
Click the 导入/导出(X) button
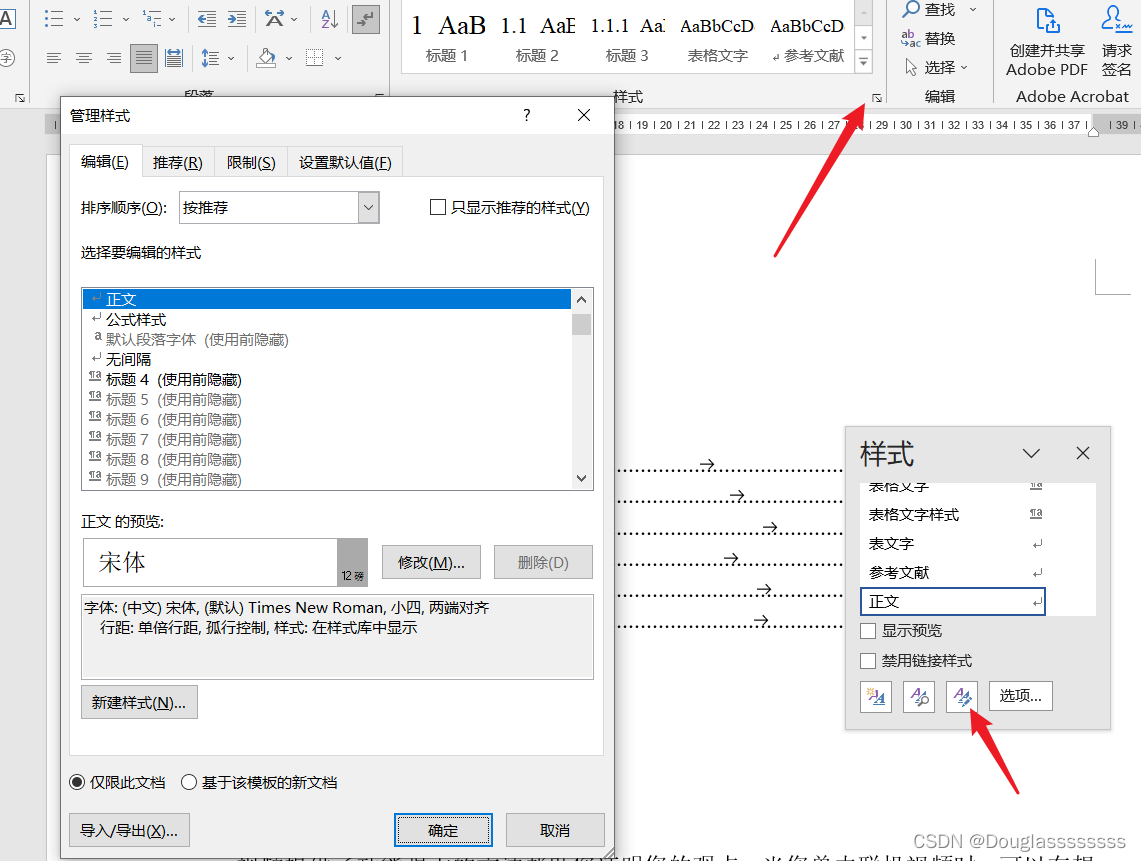point(129,830)
